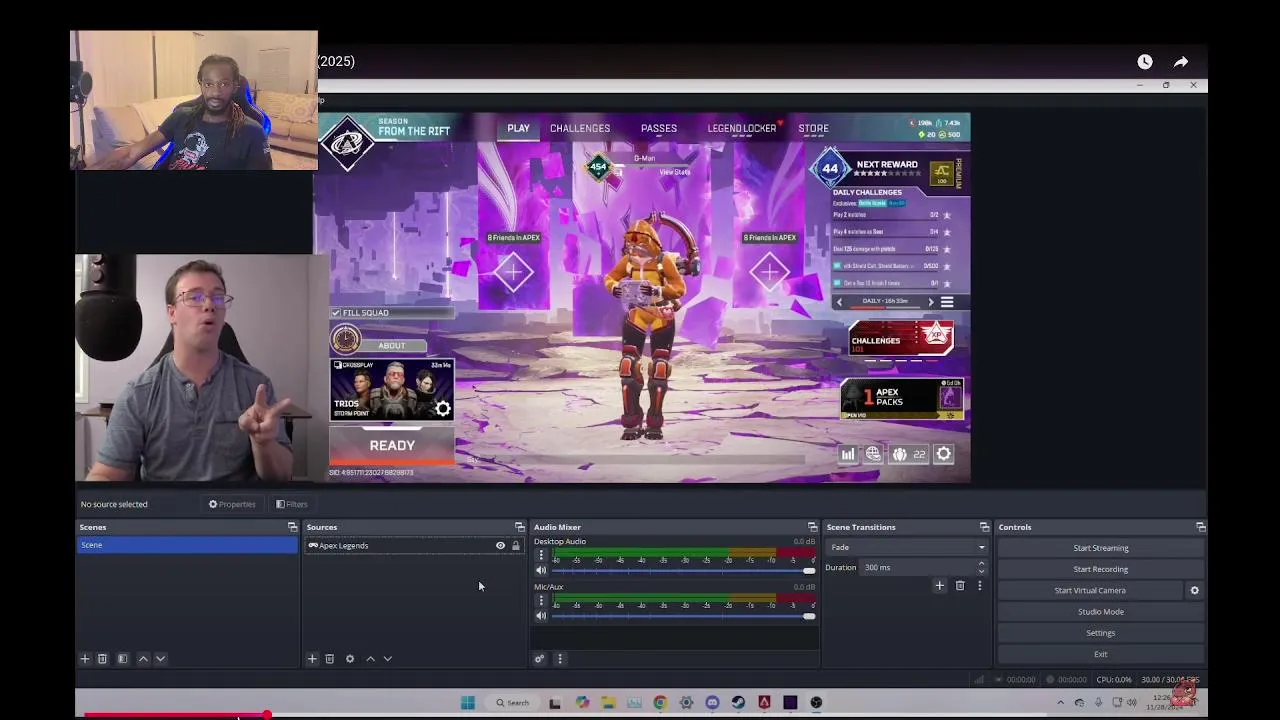Add a new source with plus icon
Screen dimensions: 1280x720
[x=312, y=659]
